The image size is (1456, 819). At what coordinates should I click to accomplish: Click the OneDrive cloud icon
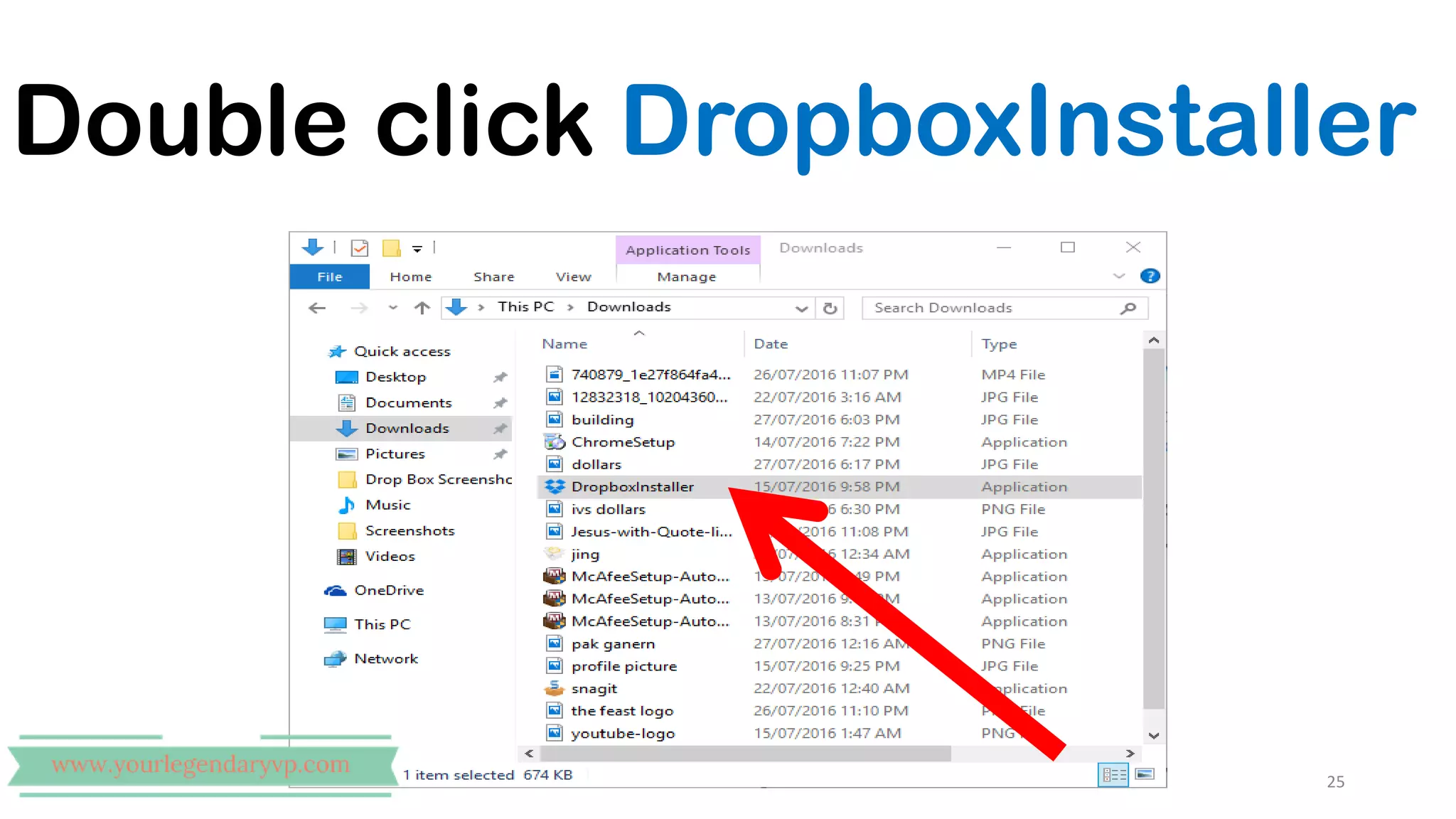tap(336, 591)
